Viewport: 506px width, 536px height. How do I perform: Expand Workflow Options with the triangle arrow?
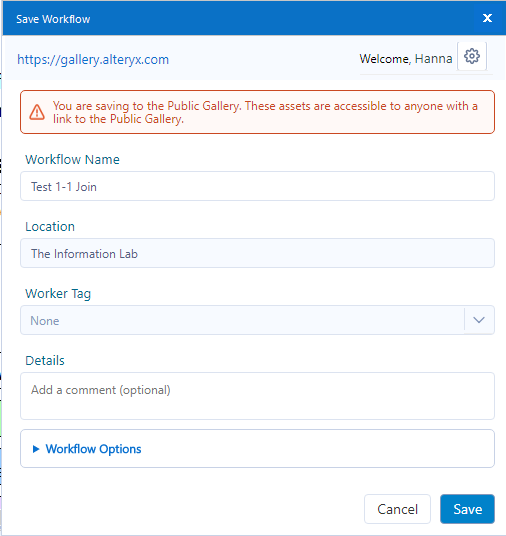(x=36, y=449)
